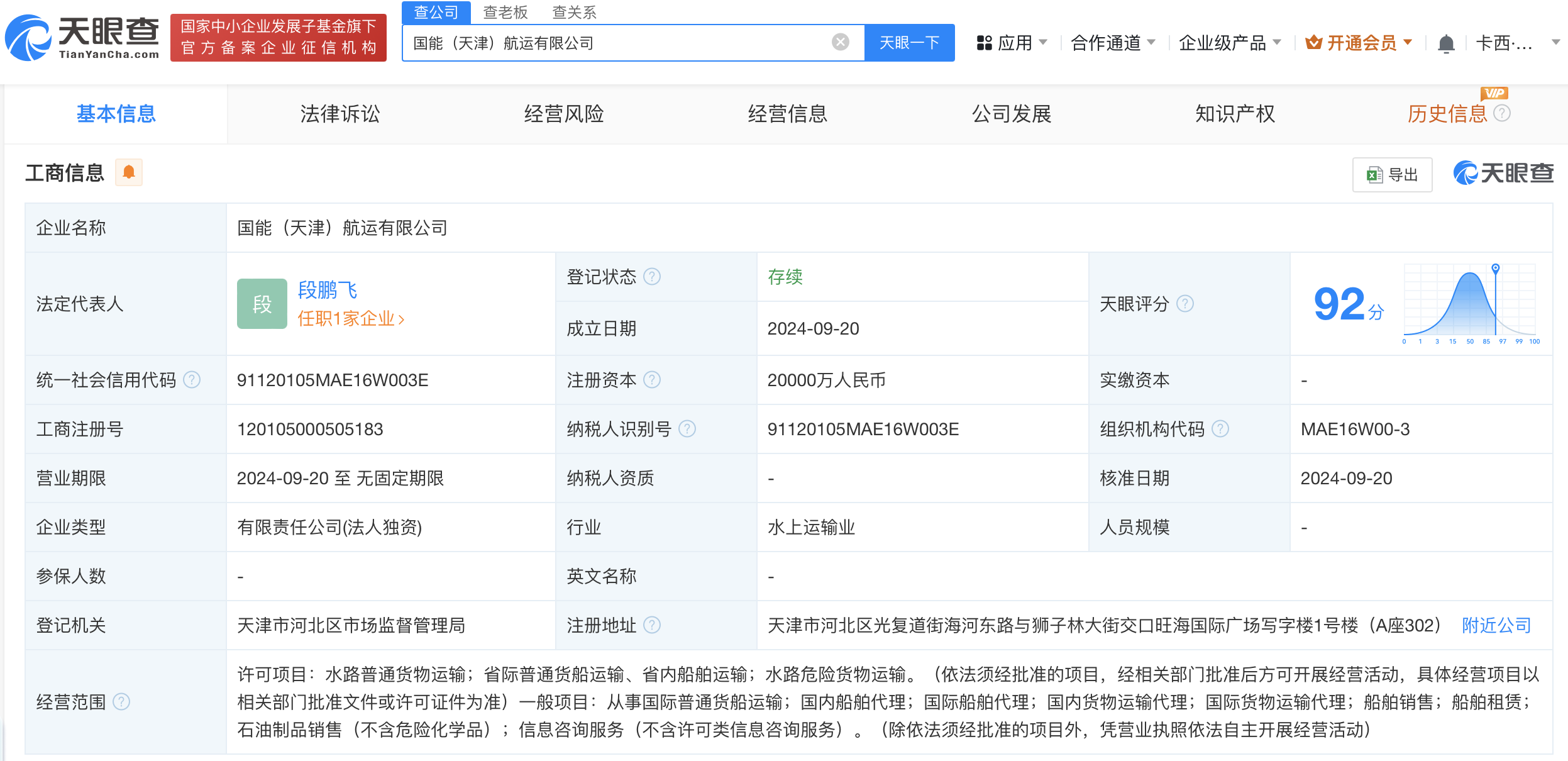Click the 20000万人民币 registered capital value
Screen dimensions: 1568x761
point(826,380)
